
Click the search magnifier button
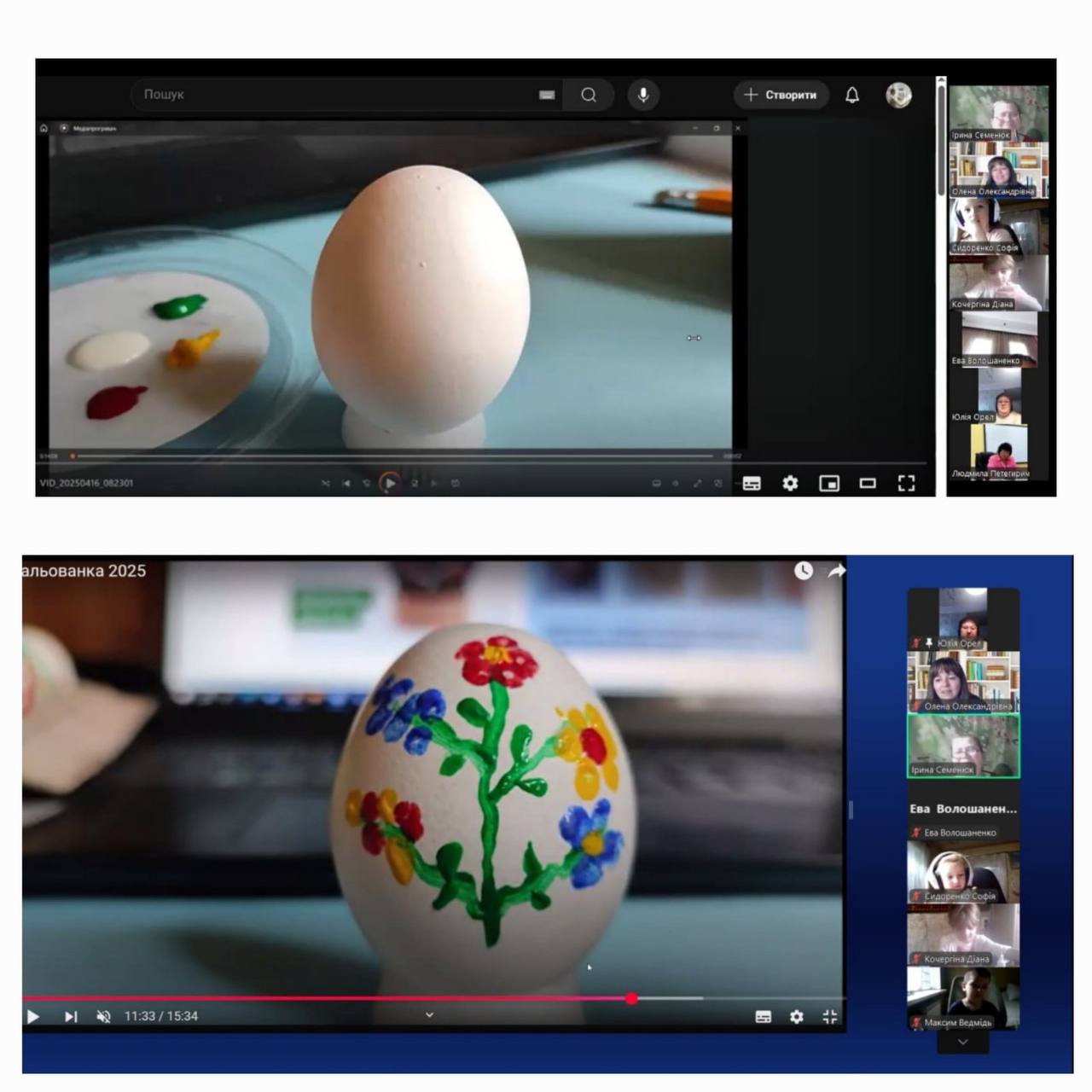(589, 95)
